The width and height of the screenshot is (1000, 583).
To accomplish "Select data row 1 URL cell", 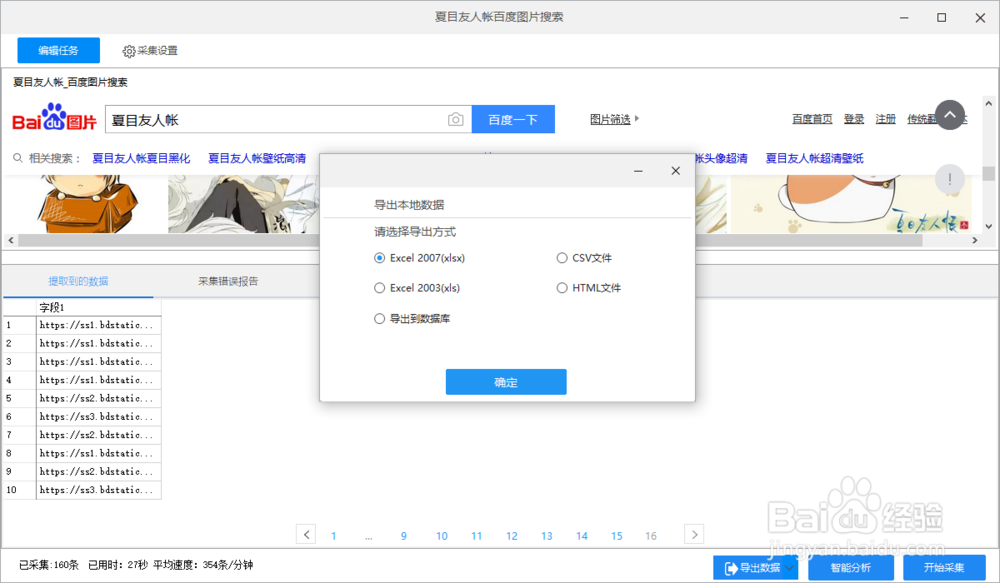I will 98,325.
